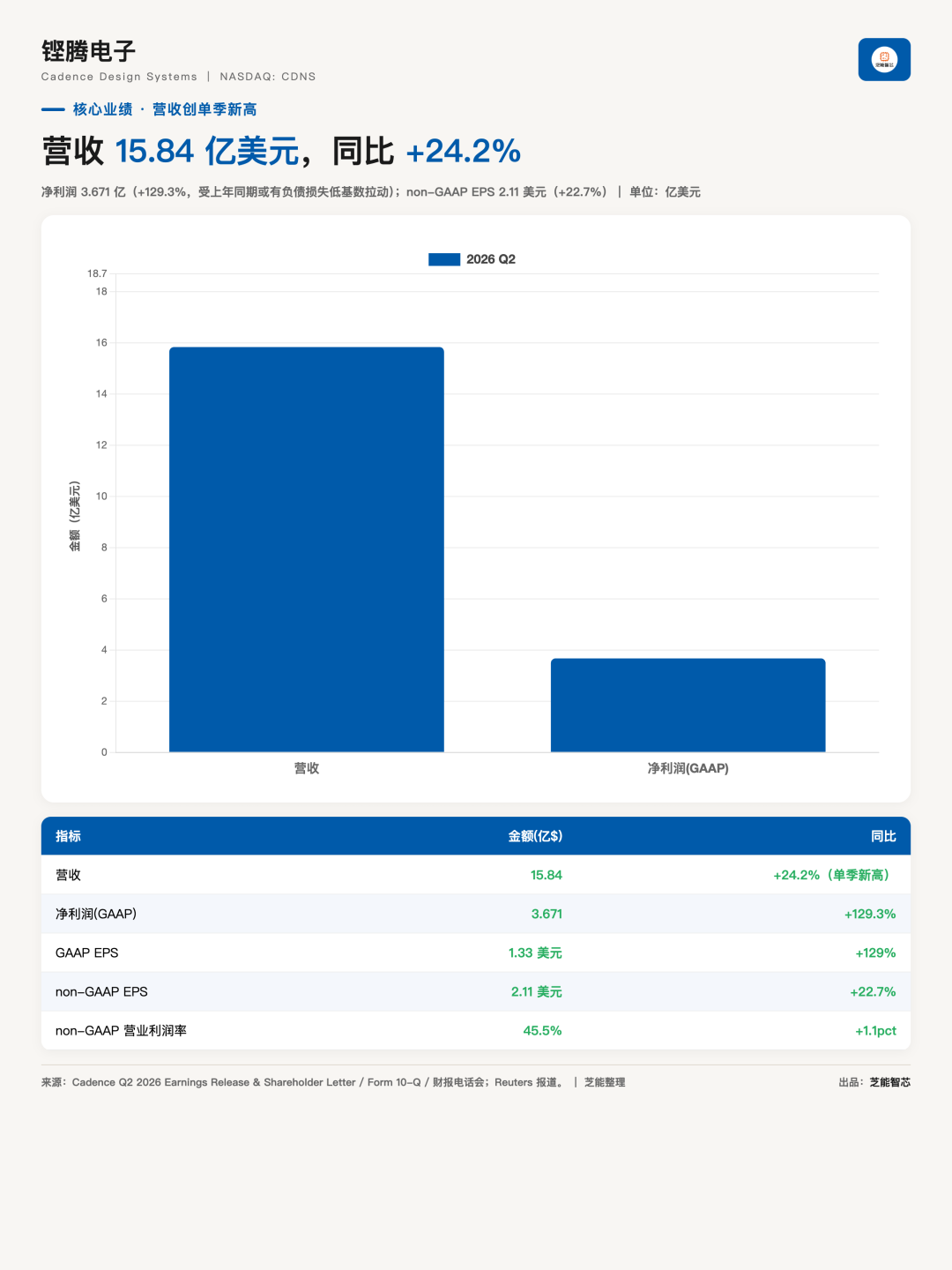
Task: Click the 同比 column header
Action: (x=883, y=836)
